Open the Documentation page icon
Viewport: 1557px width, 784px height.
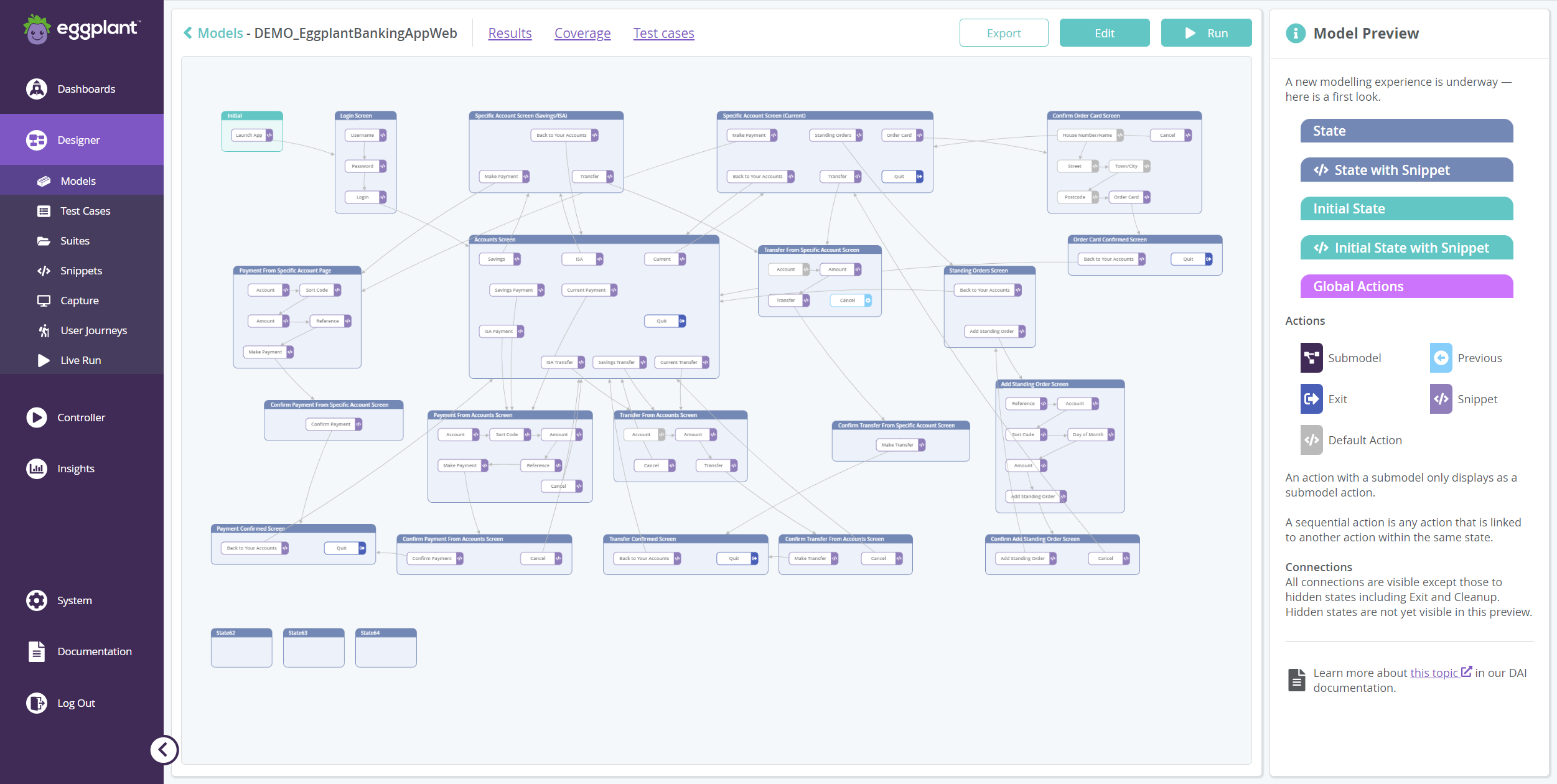click(x=37, y=651)
